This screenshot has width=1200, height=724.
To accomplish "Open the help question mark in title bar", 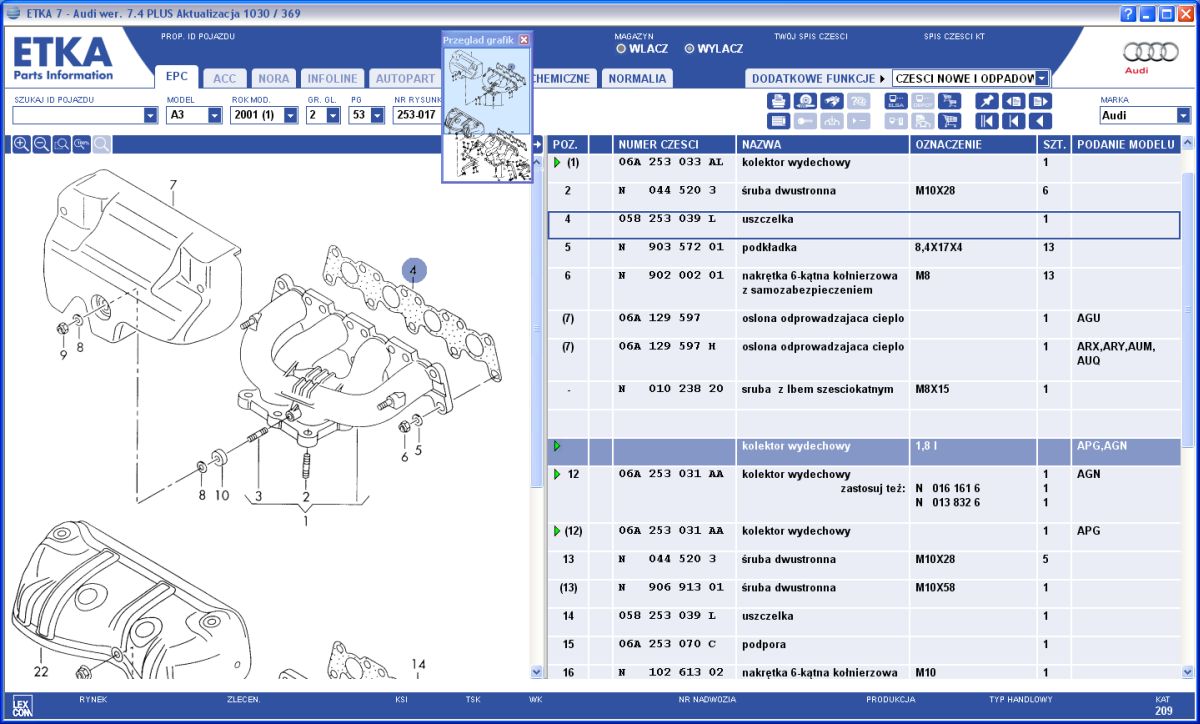I will tap(1128, 13).
